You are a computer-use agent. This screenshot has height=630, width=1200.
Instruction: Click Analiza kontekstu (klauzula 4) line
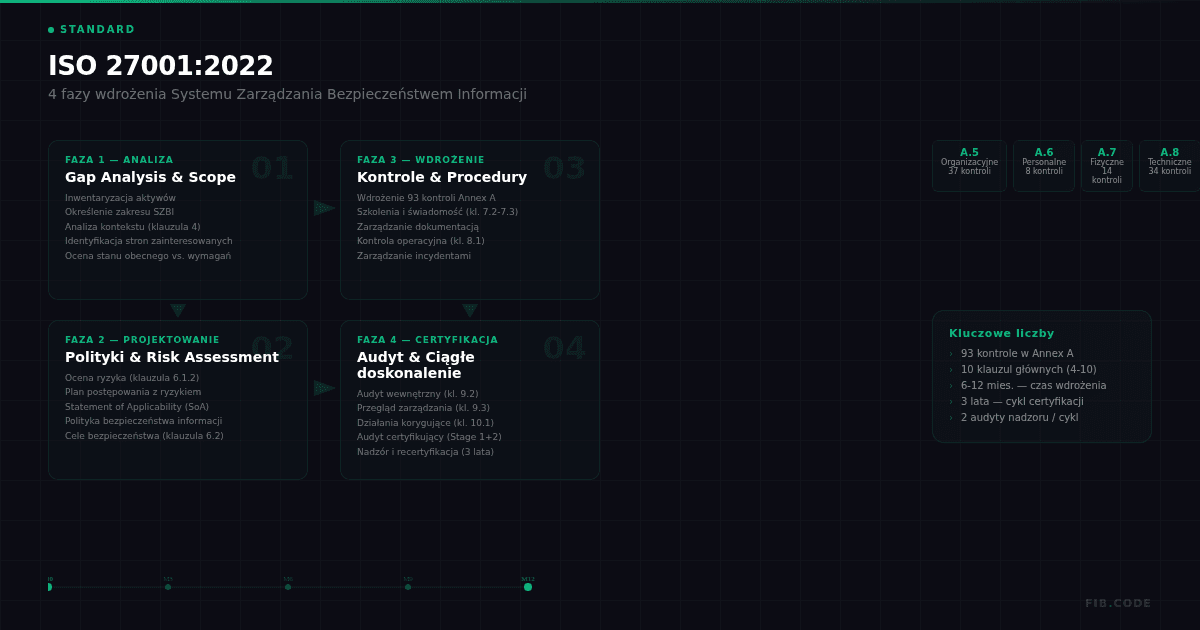pyautogui.click(x=132, y=227)
